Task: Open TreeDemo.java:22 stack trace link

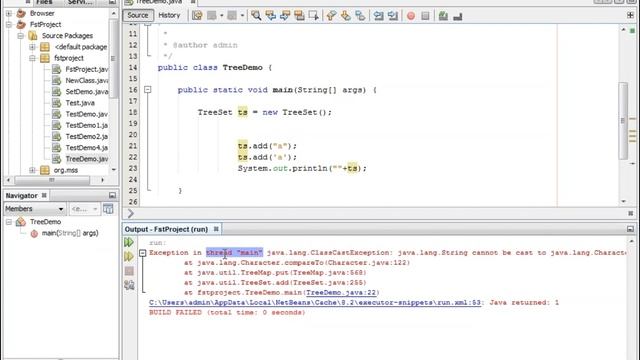Action: point(341,293)
